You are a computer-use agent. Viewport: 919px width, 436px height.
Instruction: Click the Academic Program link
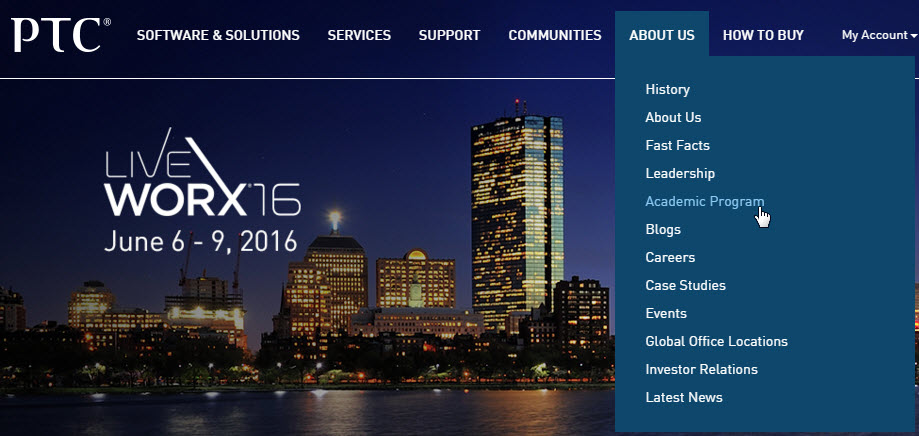704,202
